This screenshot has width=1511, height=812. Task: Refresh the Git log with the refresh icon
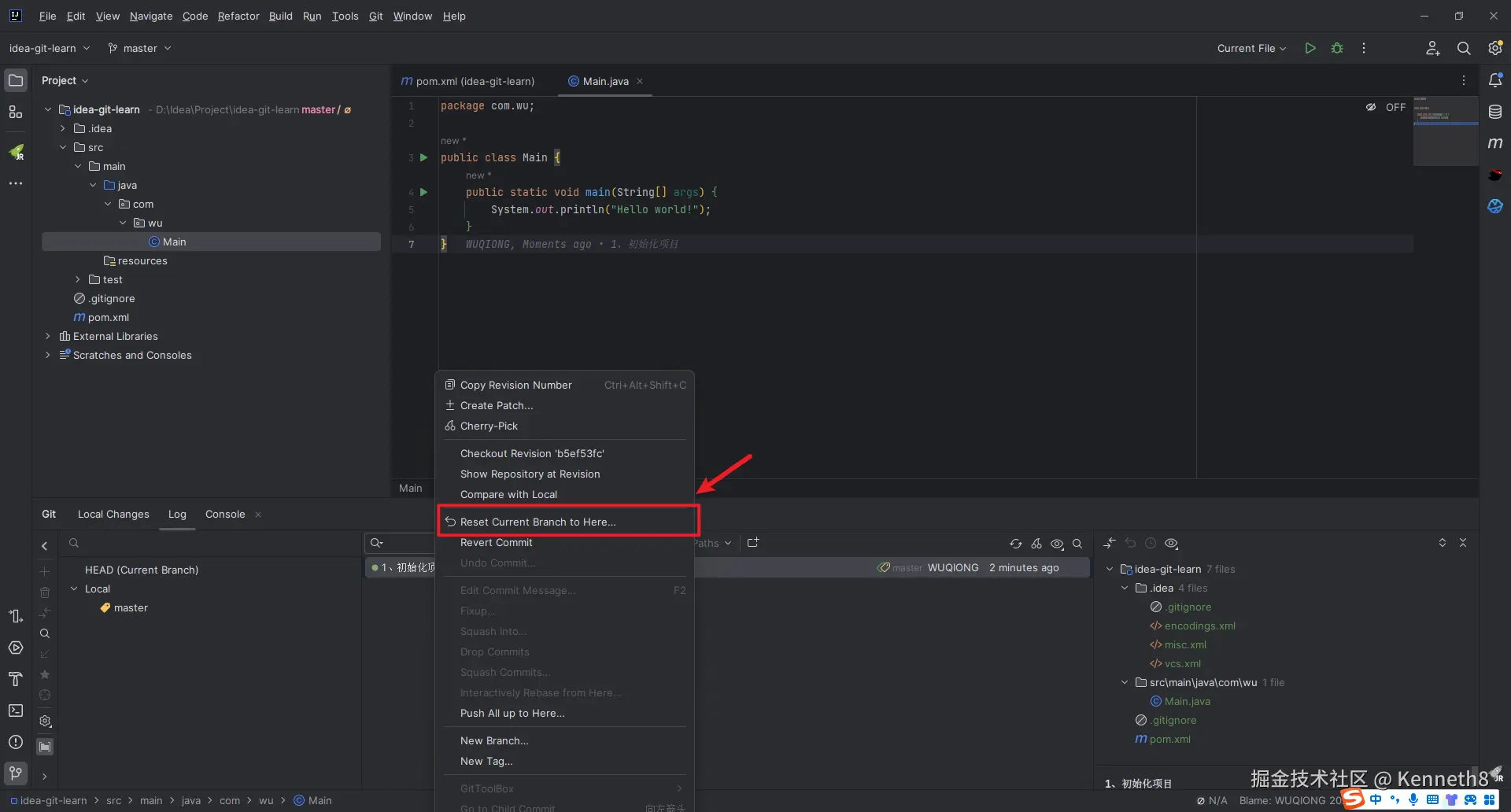click(x=1016, y=544)
